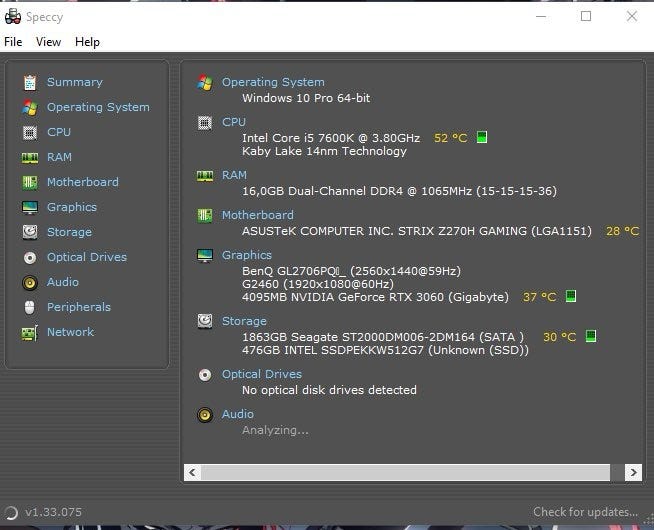Click the Audio speaker icon in sidebar
Image resolution: width=654 pixels, height=530 pixels.
tap(30, 282)
